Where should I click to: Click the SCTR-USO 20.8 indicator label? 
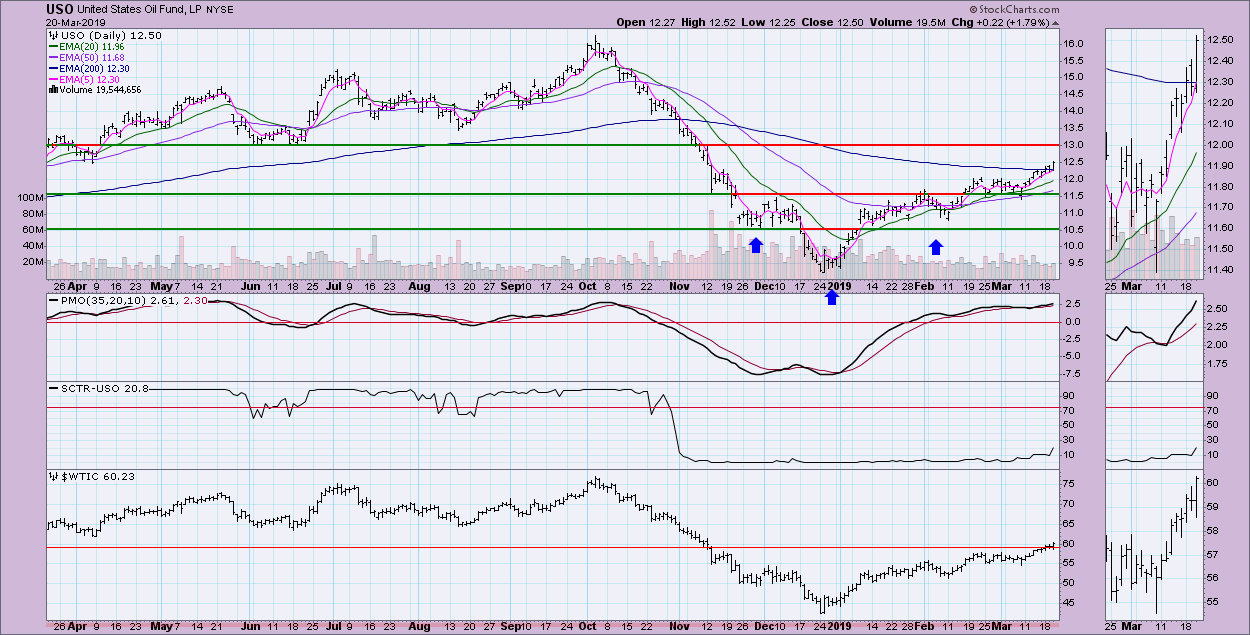point(106,388)
